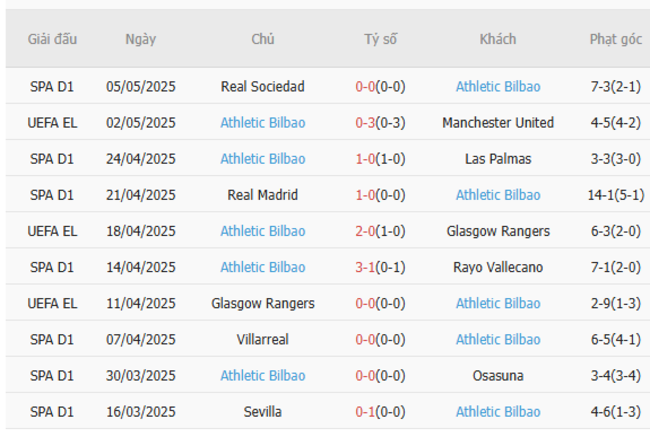Click the 0-1 score of Sevilla match

[x=365, y=412]
